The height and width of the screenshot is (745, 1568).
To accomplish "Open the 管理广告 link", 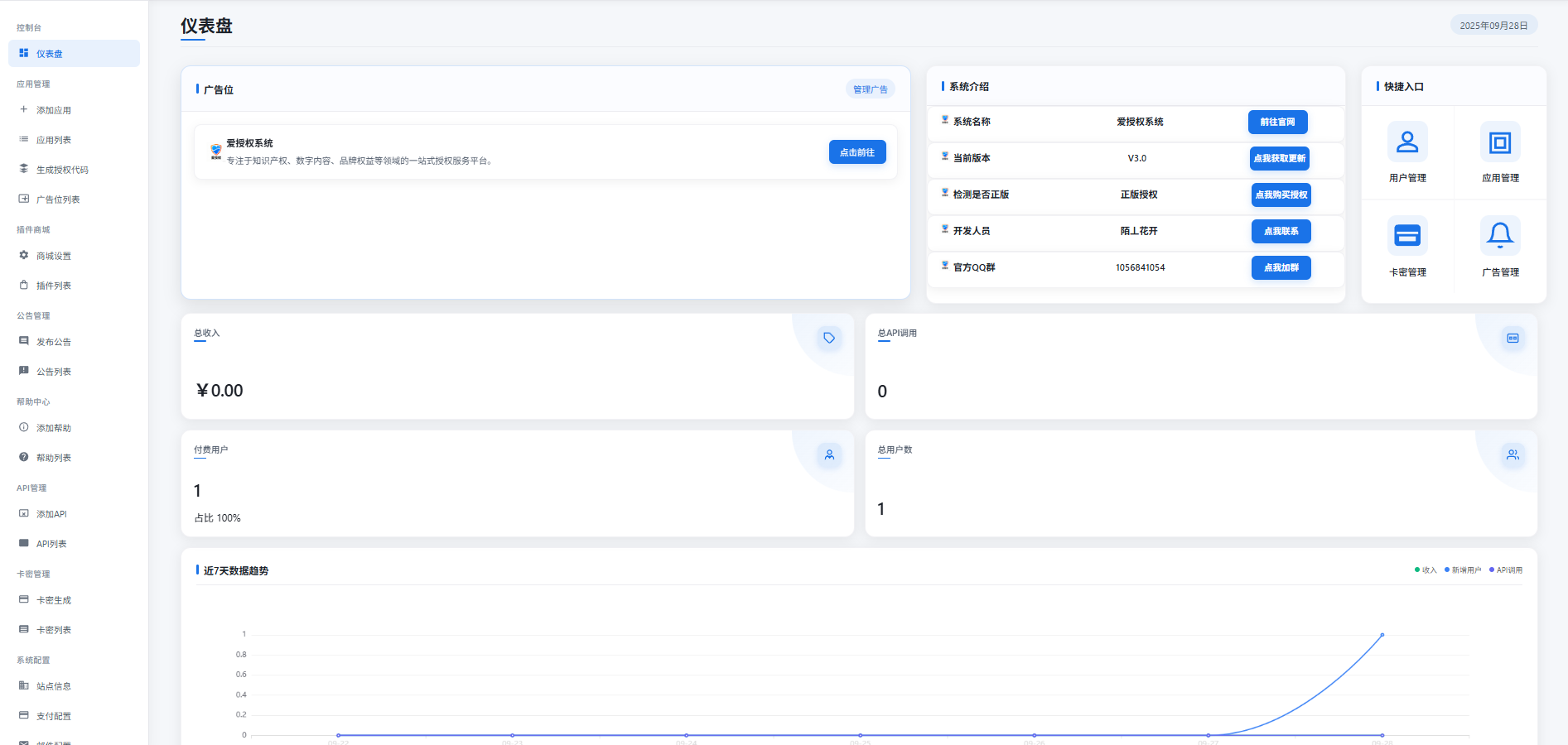I will point(870,89).
